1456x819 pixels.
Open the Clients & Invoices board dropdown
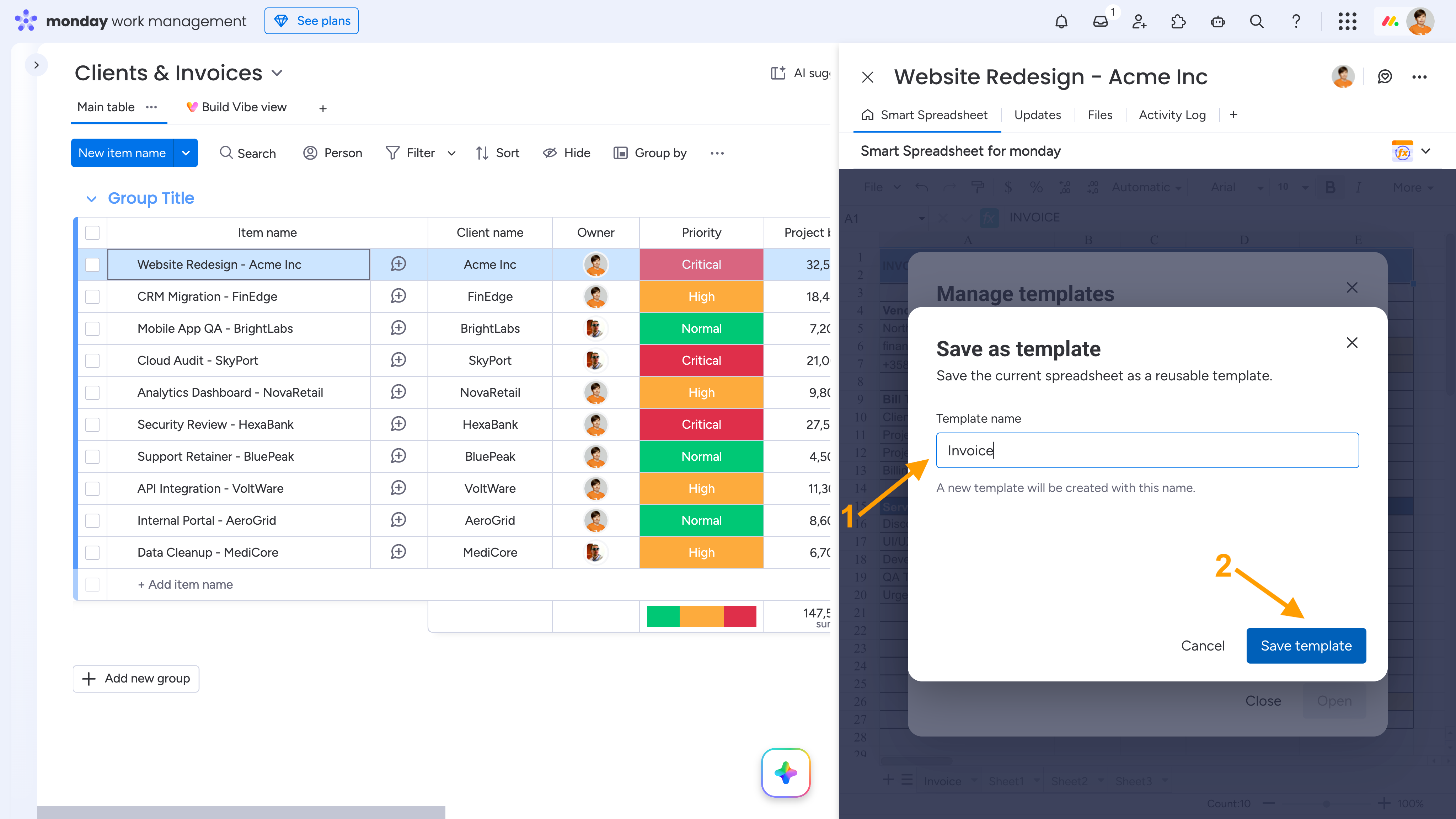point(277,74)
